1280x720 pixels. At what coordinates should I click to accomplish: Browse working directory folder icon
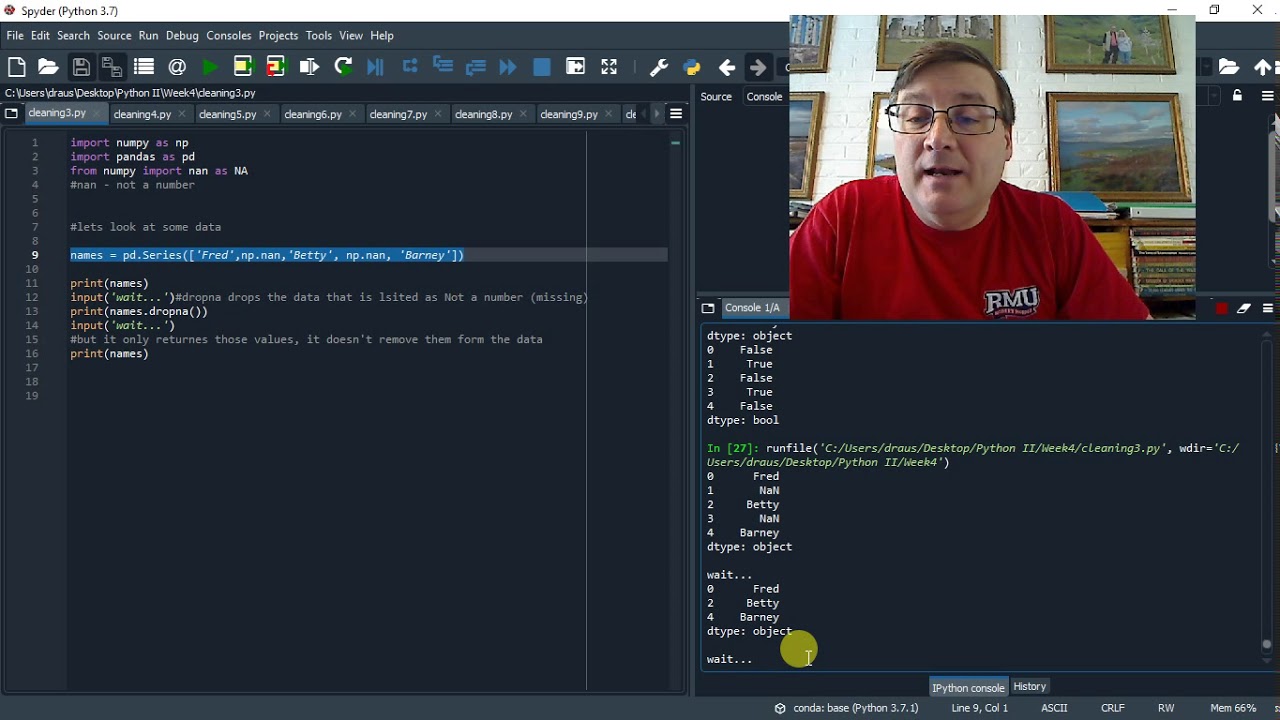(x=1229, y=67)
